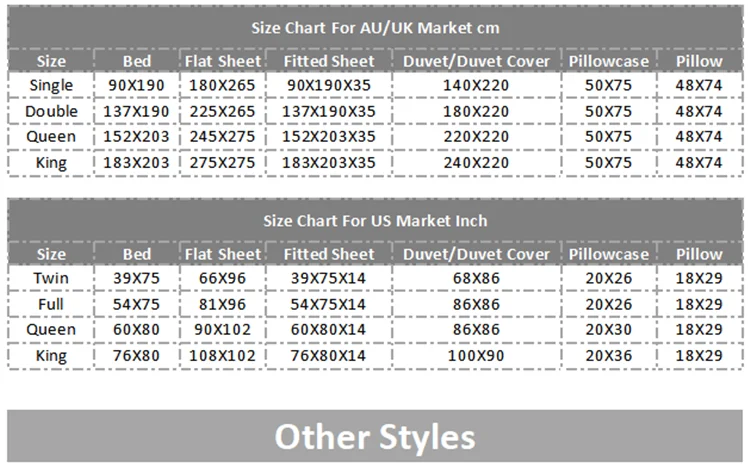Click the 180X265 flat sheet cell
750x467 pixels.
pos(224,85)
